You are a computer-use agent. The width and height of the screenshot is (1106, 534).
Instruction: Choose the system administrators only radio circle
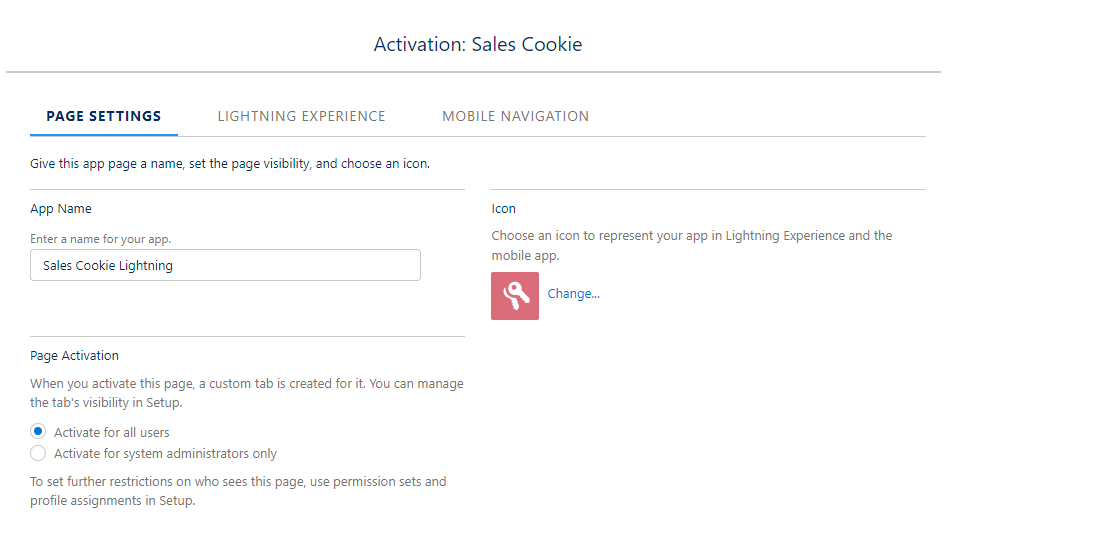pos(38,453)
